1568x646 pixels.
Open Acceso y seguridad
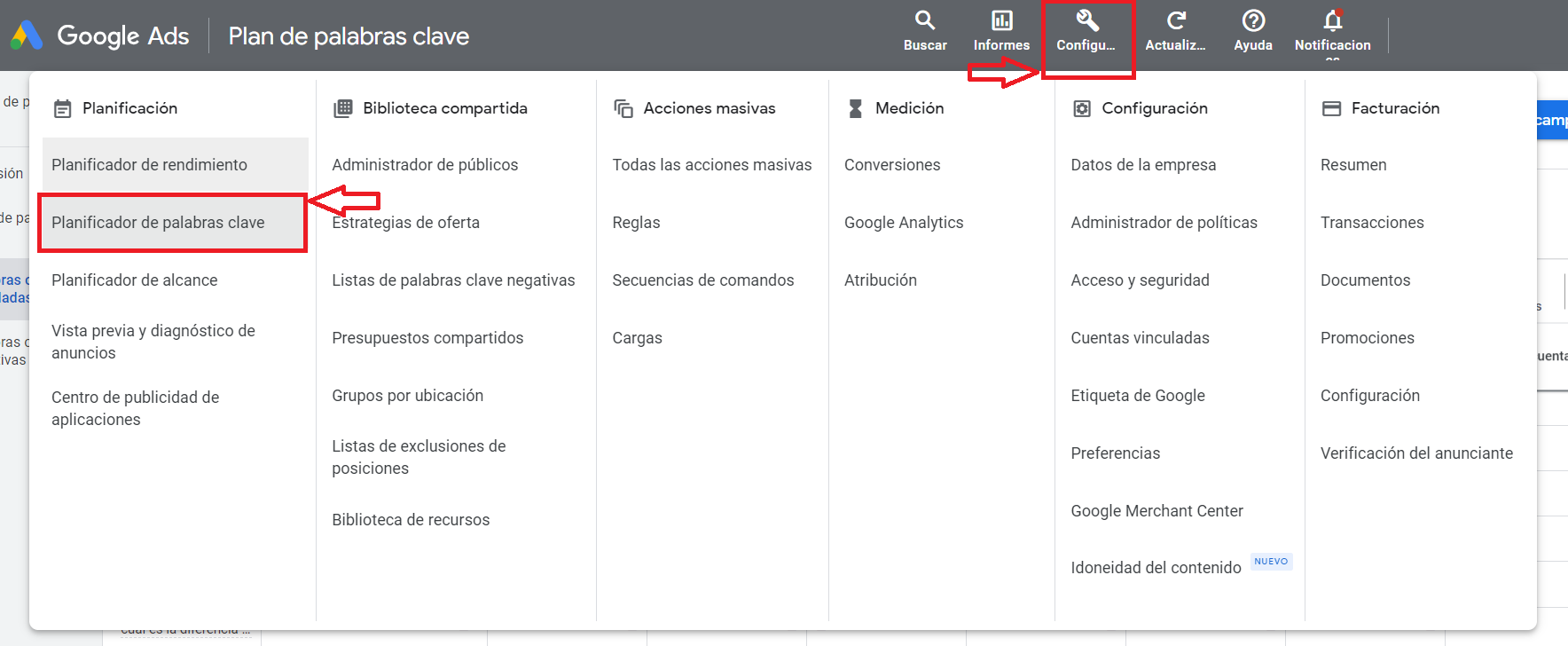click(1140, 280)
